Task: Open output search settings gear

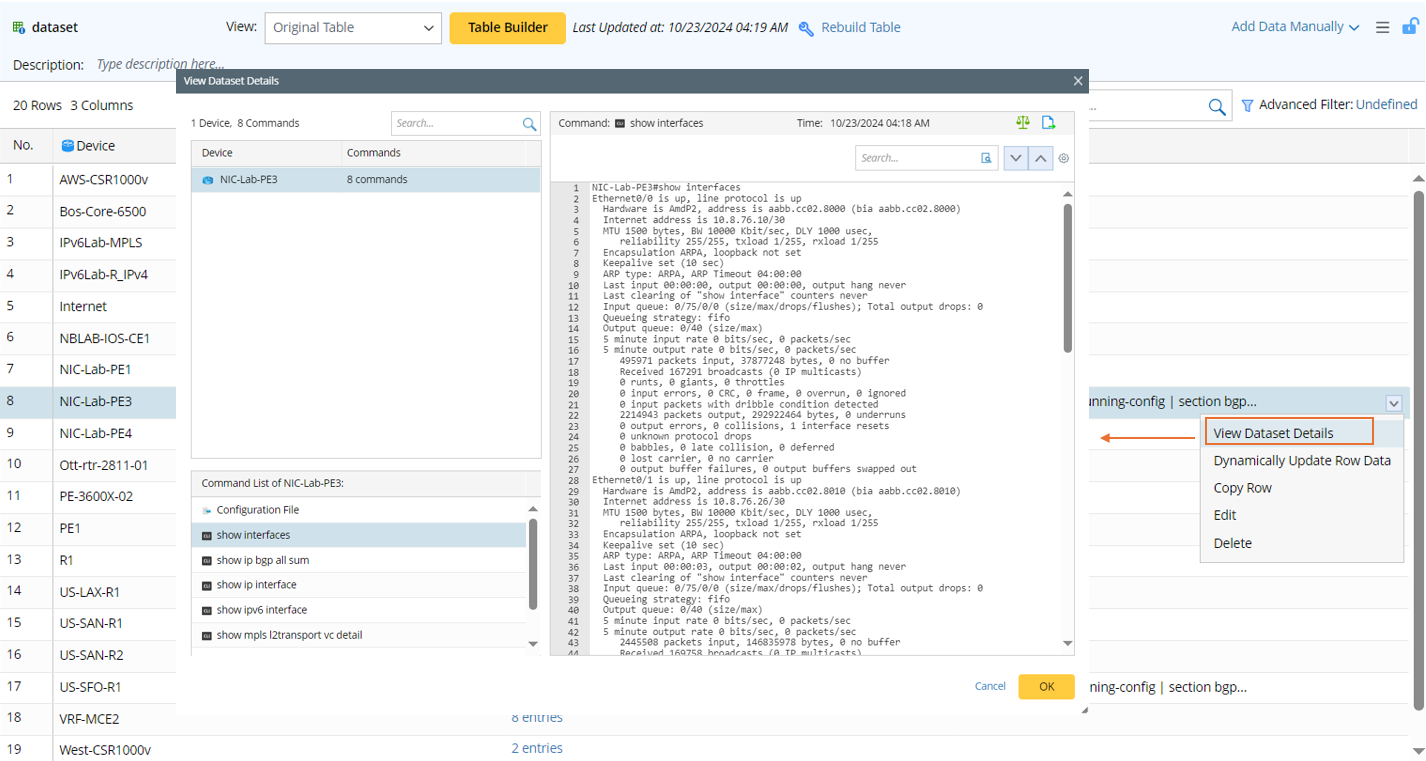Action: [1063, 158]
